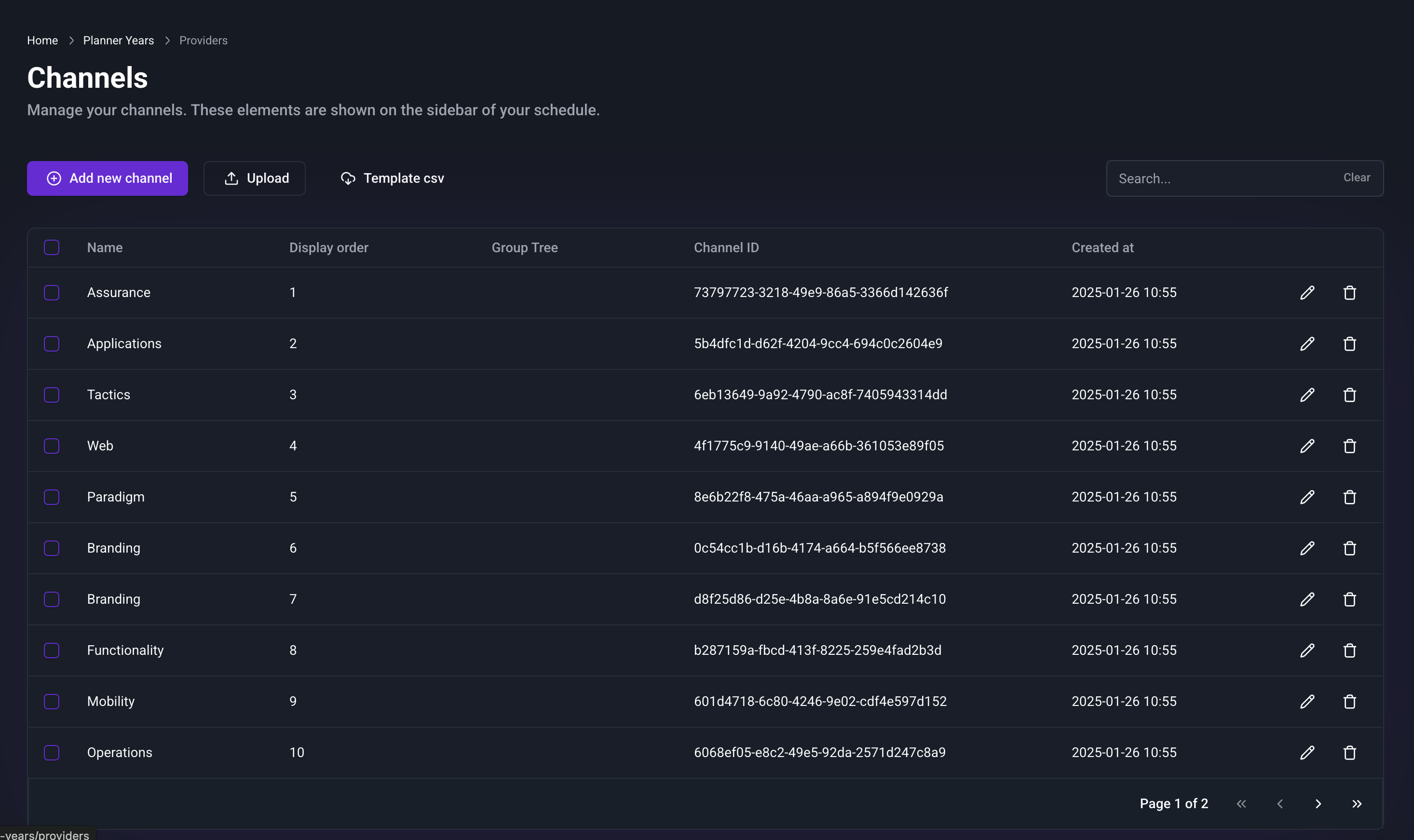The height and width of the screenshot is (840, 1414).
Task: Edit the Applications channel
Action: click(x=1307, y=344)
